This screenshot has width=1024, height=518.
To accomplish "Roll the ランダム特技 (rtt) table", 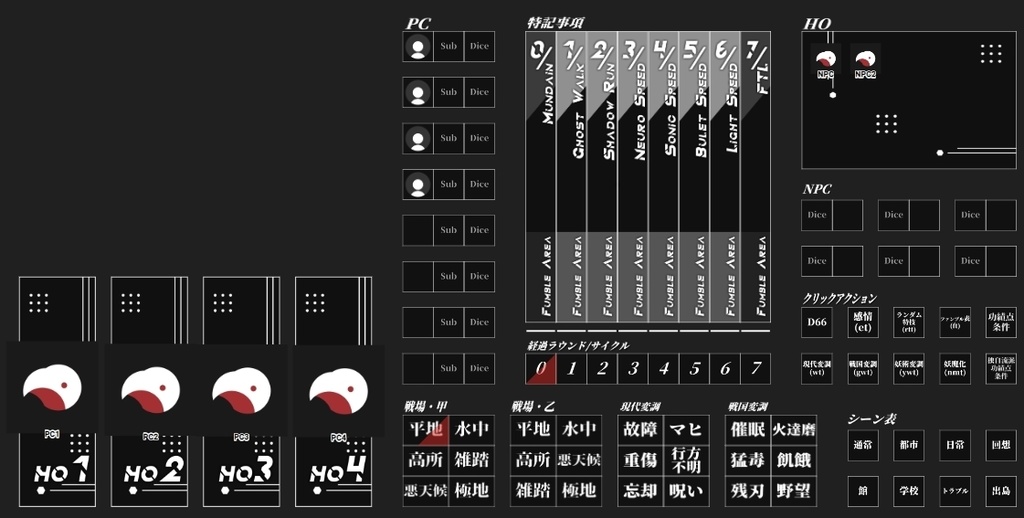I will point(909,323).
